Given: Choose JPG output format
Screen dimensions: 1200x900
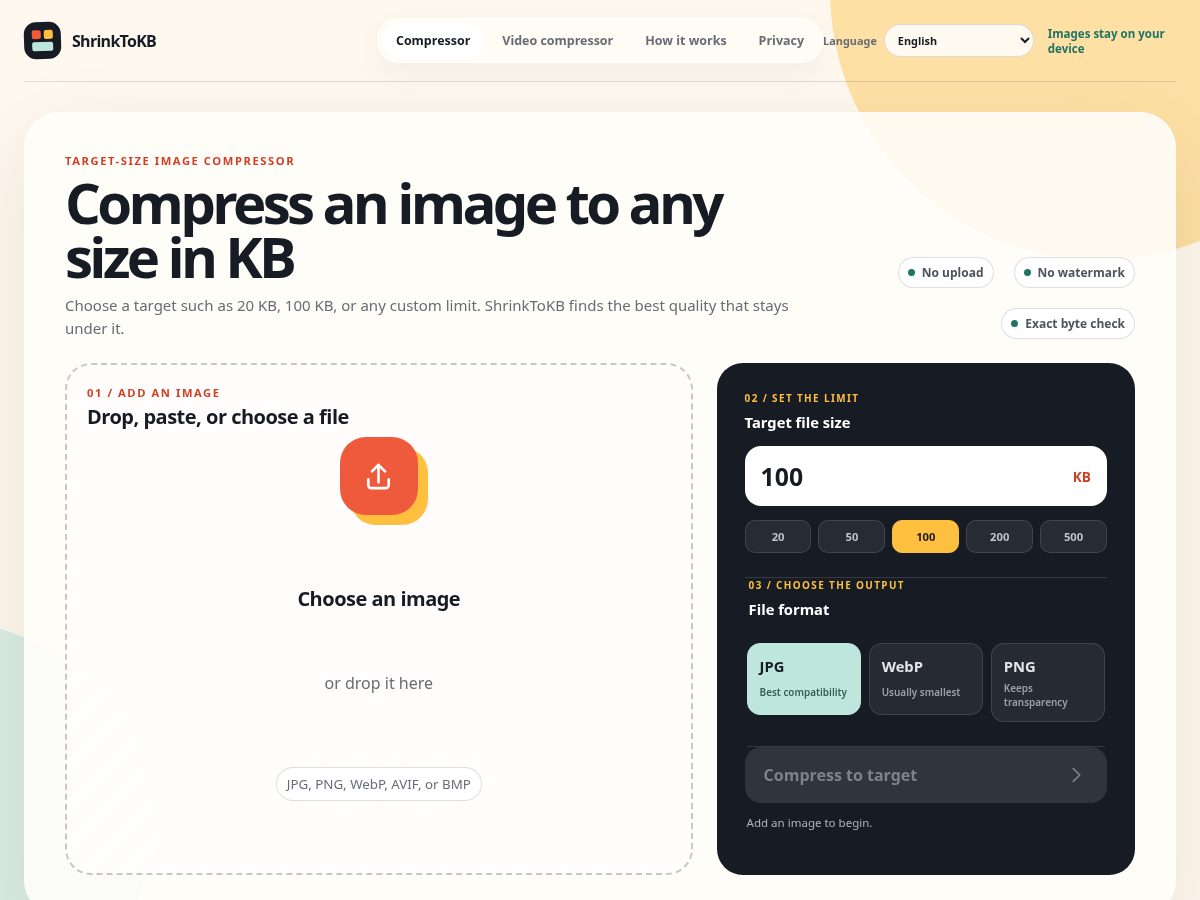Looking at the screenshot, I should click(804, 679).
